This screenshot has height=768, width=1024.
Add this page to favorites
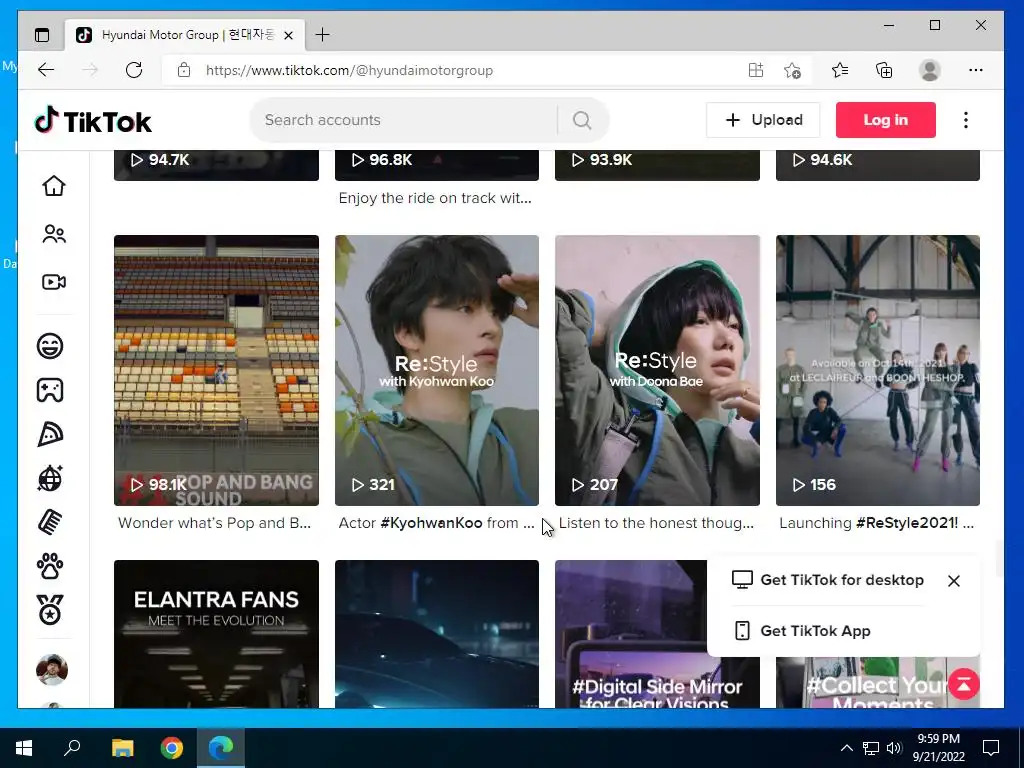coord(792,70)
